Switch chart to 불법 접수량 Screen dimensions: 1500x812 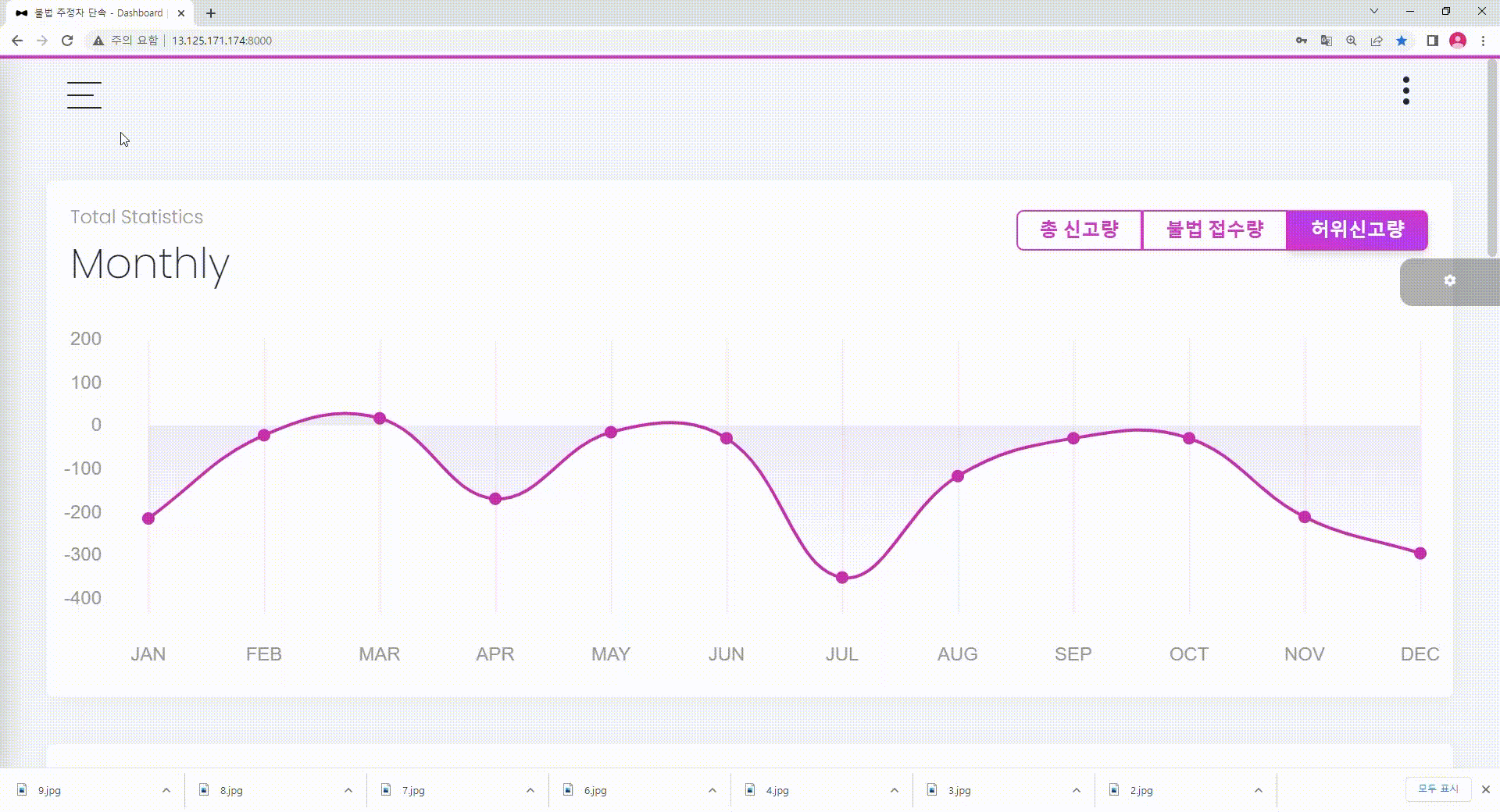tap(1214, 230)
